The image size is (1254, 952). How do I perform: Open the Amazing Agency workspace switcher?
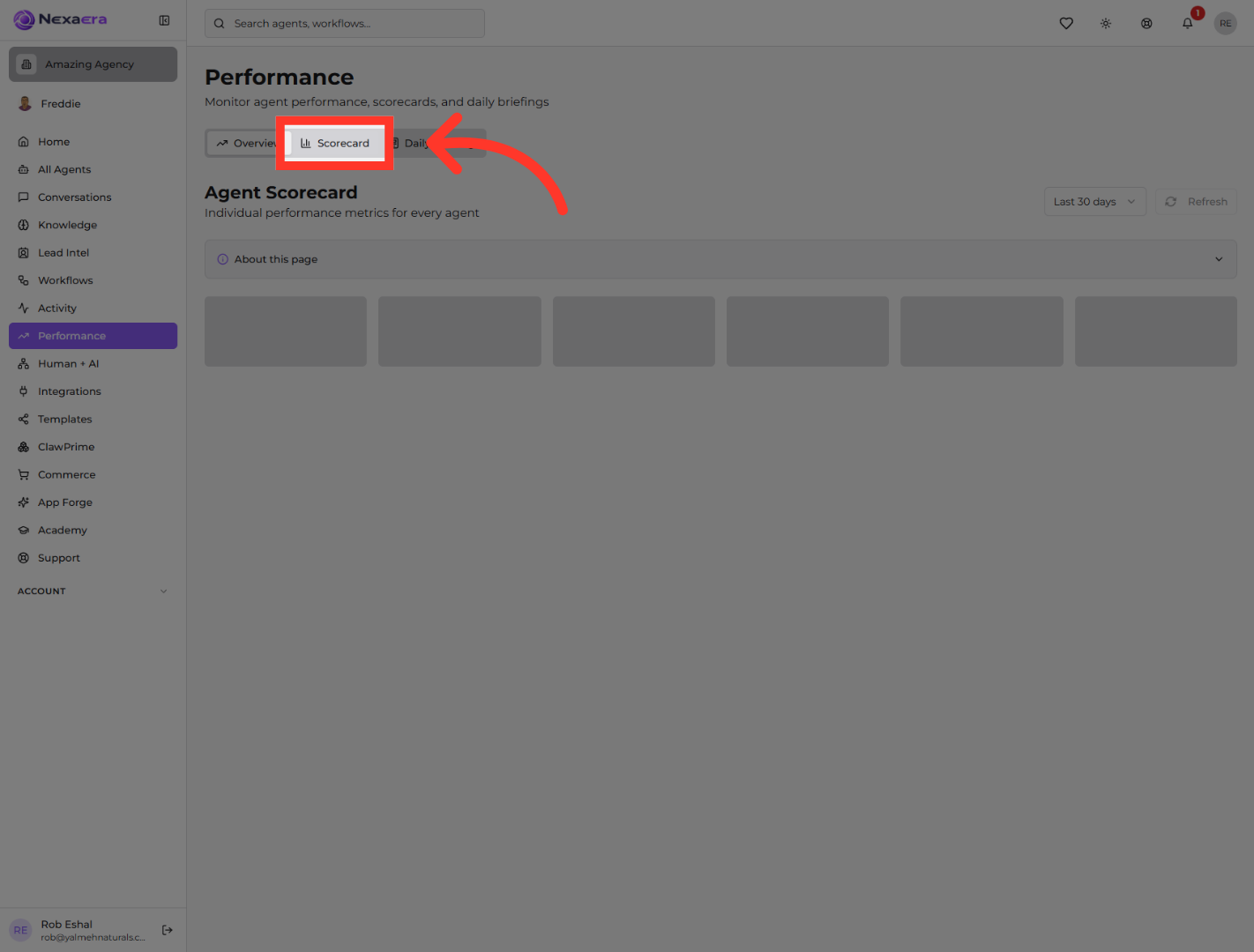coord(93,64)
